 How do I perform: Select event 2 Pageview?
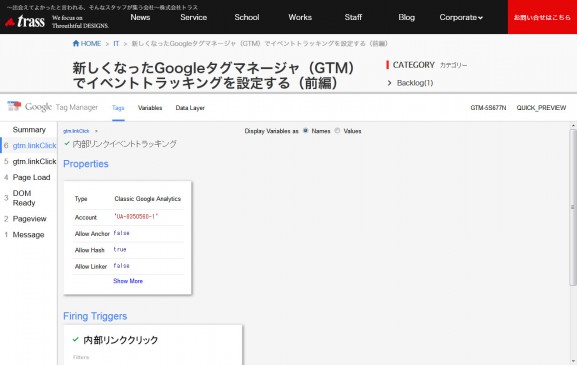pyautogui.click(x=29, y=219)
